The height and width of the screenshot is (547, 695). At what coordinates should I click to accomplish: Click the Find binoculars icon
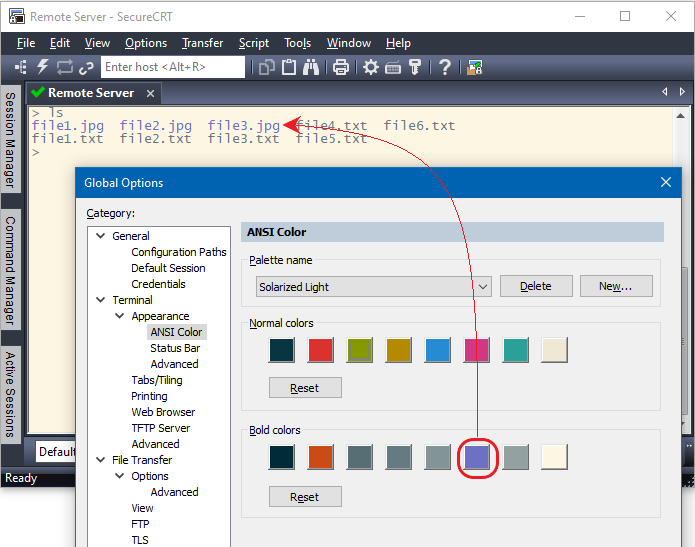311,67
